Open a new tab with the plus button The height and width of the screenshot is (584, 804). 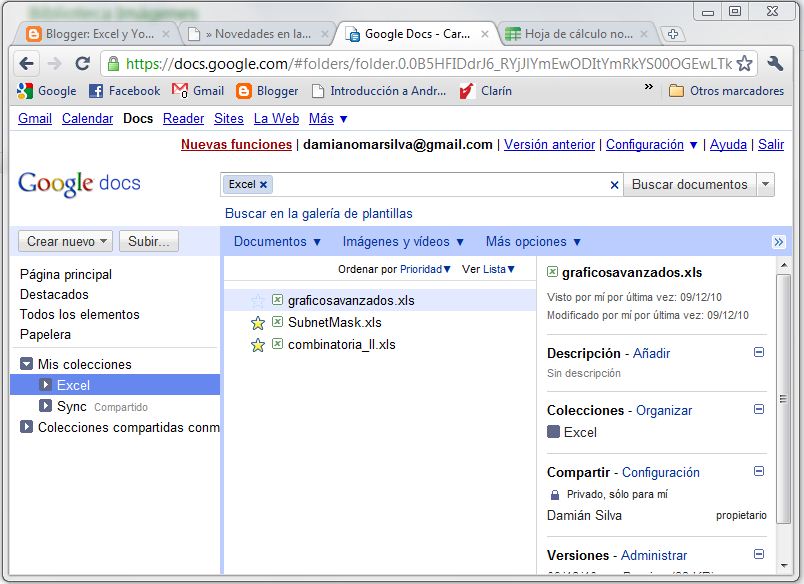pyautogui.click(x=673, y=34)
